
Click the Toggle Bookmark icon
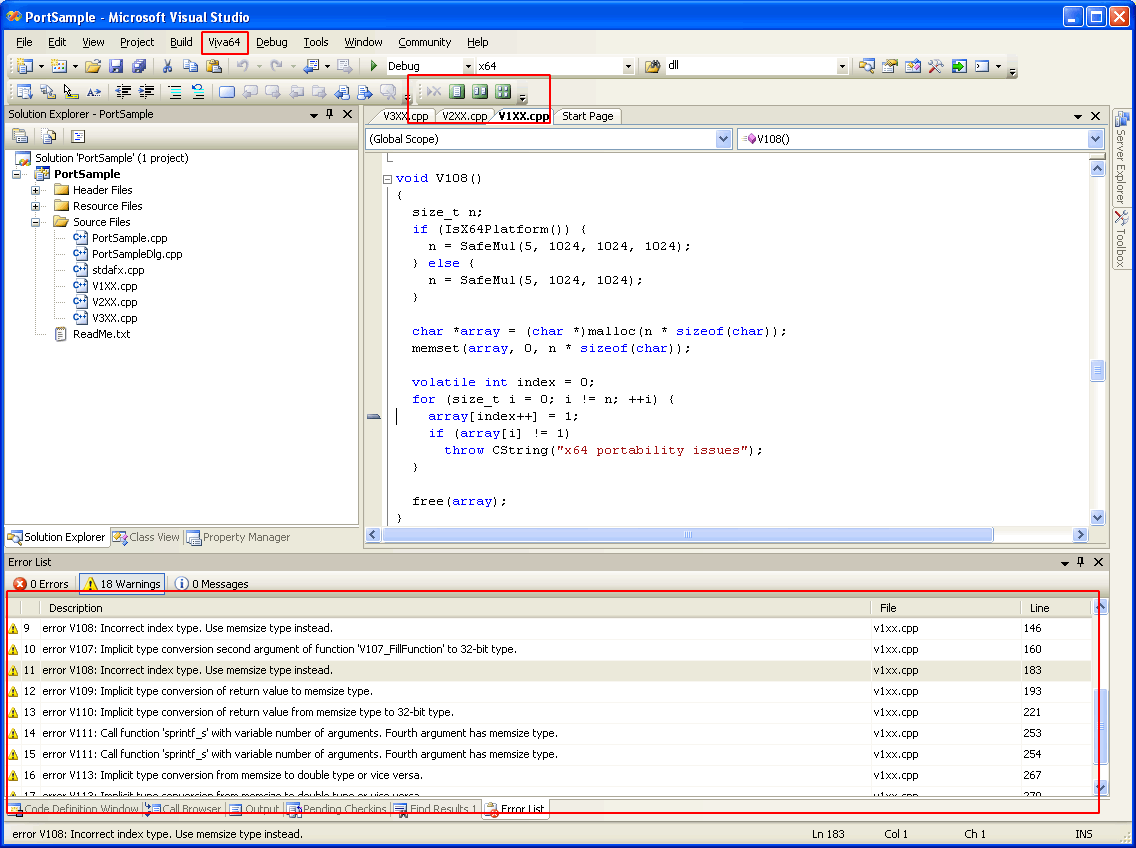pos(227,92)
